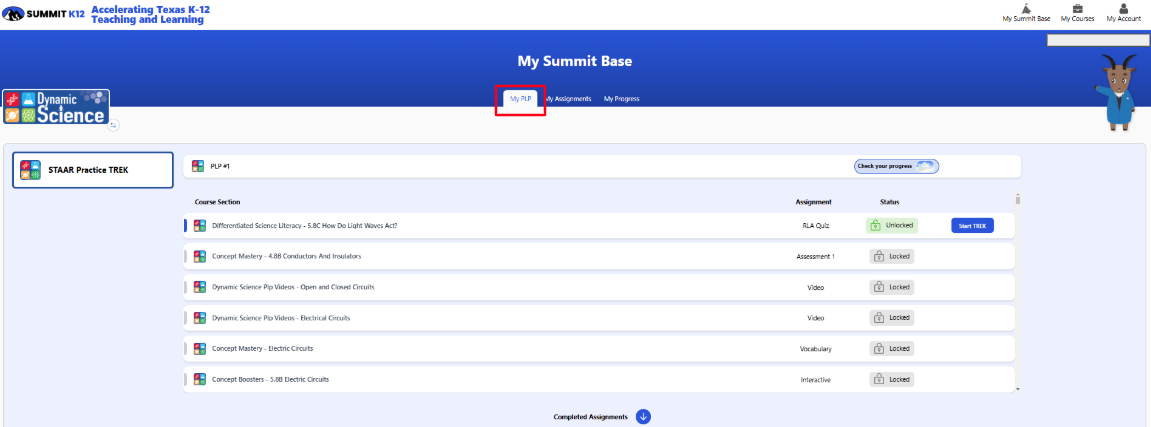
Task: Click the blank field above the goat mascot
Action: click(1097, 41)
